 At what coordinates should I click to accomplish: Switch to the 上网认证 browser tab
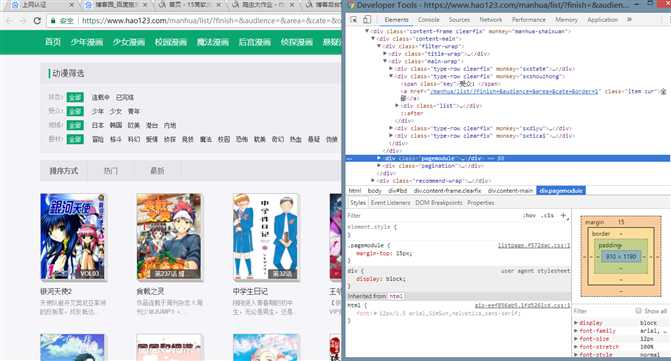(39, 5)
